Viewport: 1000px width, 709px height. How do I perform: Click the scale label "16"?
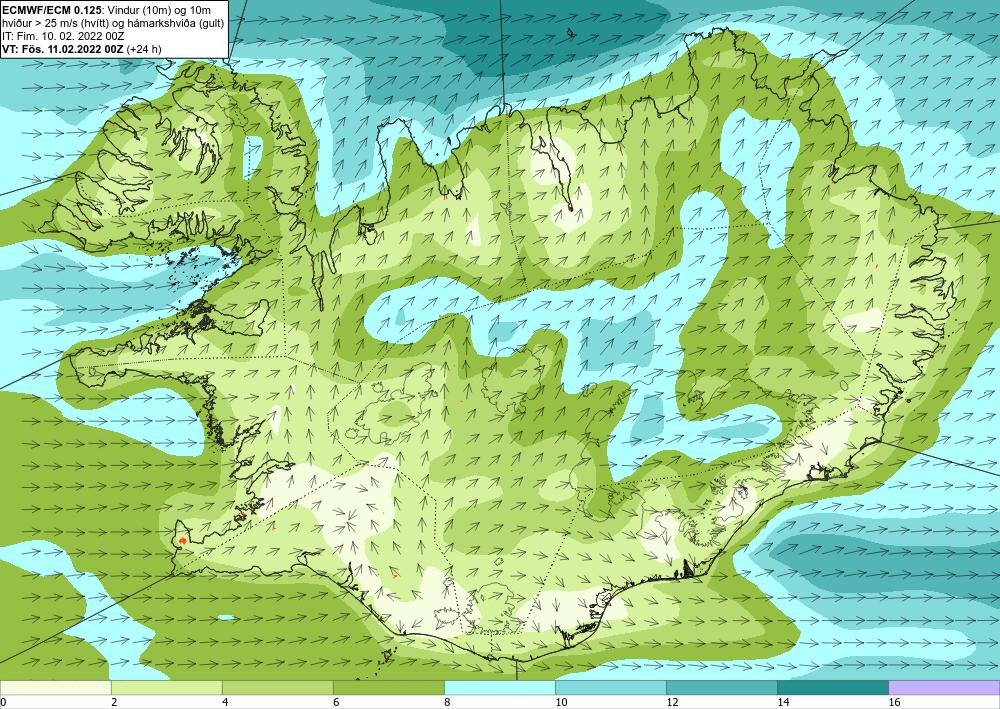(894, 702)
